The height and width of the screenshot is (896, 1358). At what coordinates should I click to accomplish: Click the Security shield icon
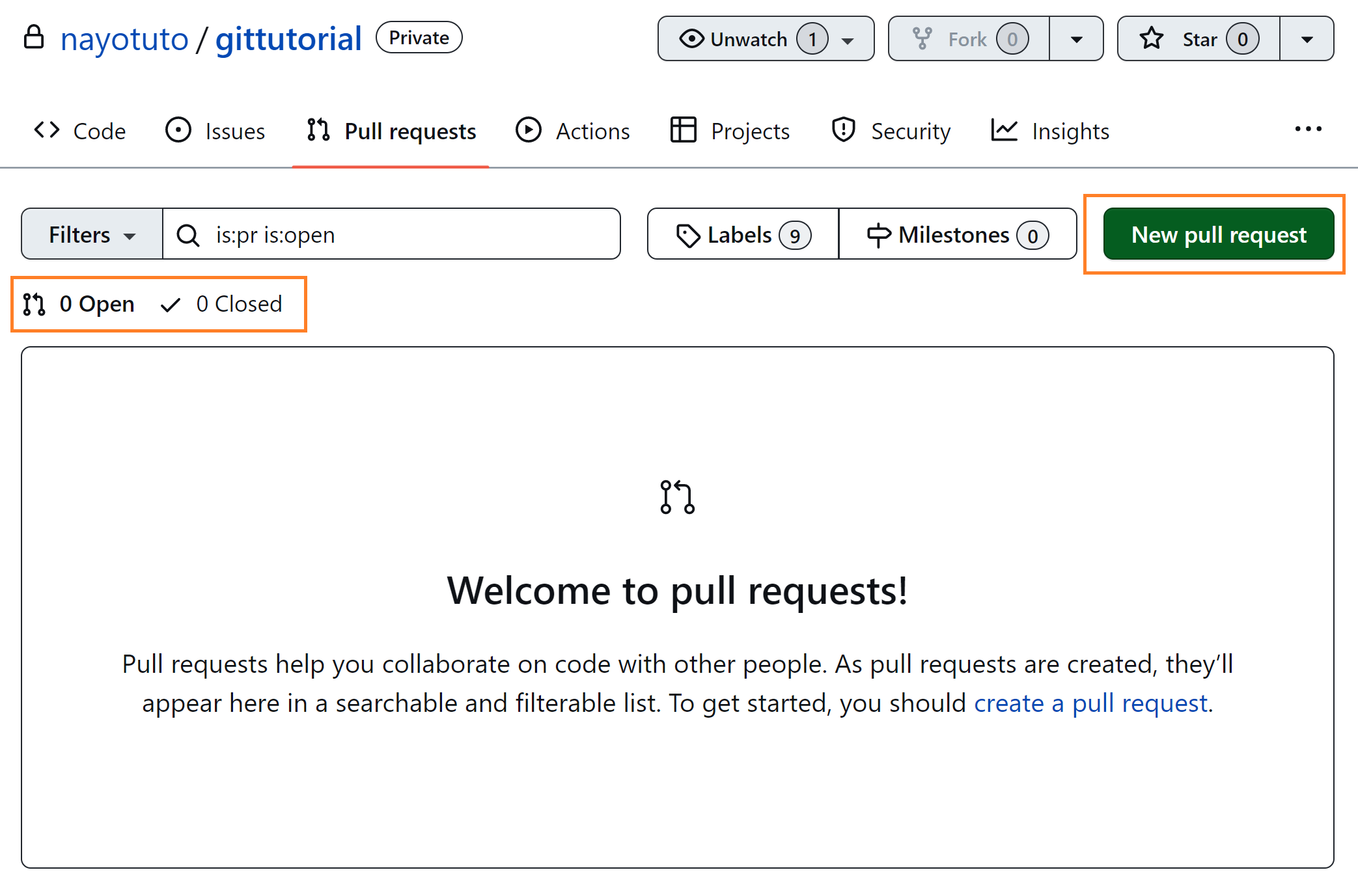pos(843,130)
